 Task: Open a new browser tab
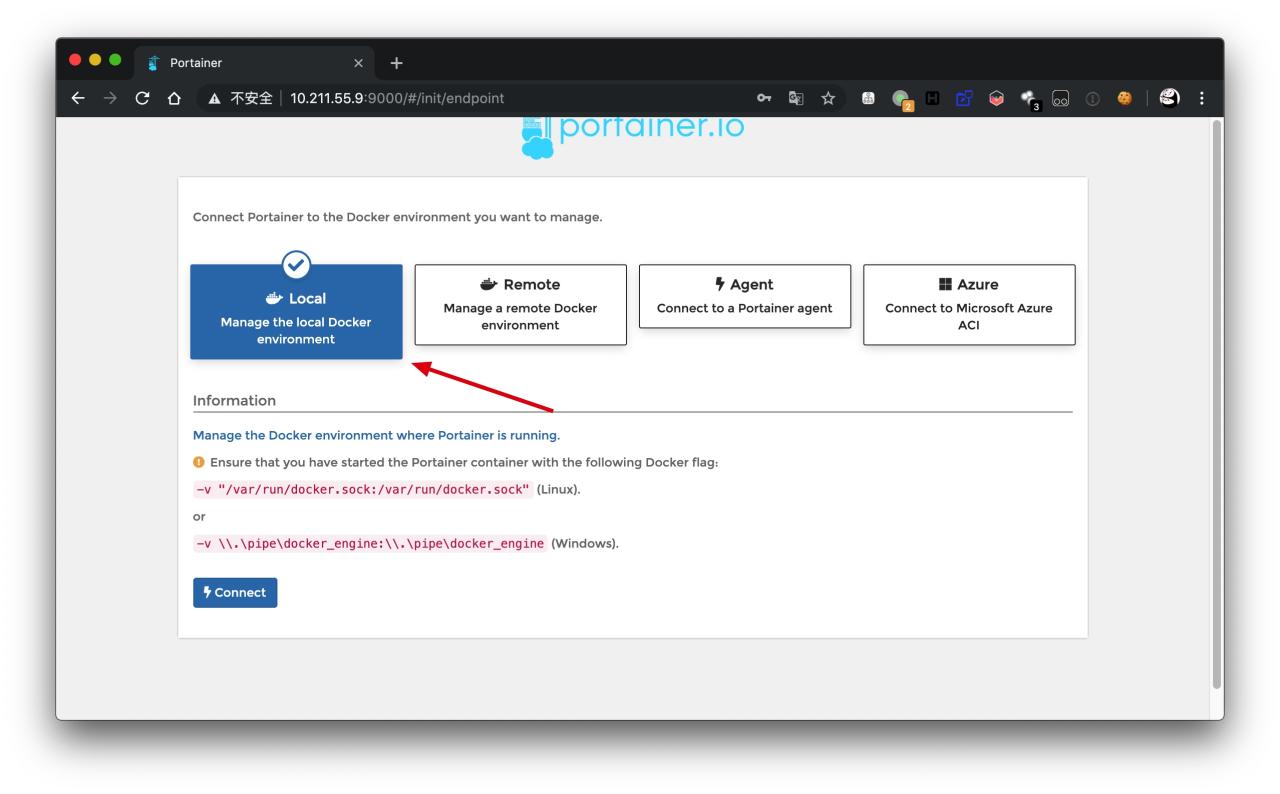tap(396, 63)
